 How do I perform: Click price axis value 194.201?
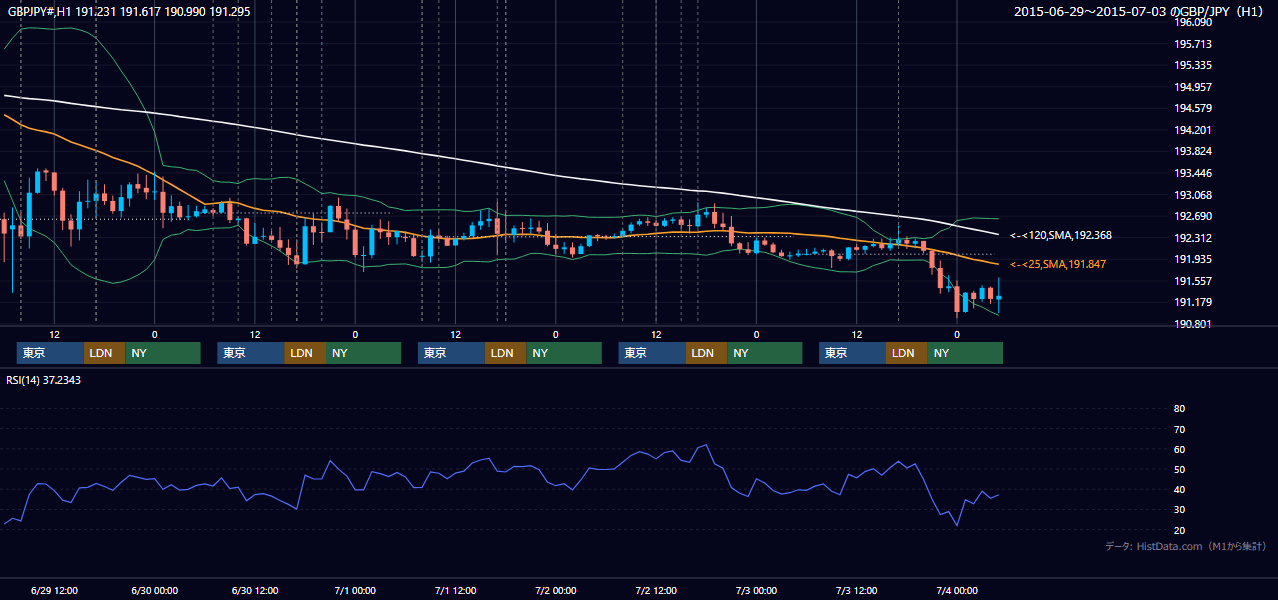[x=1193, y=130]
